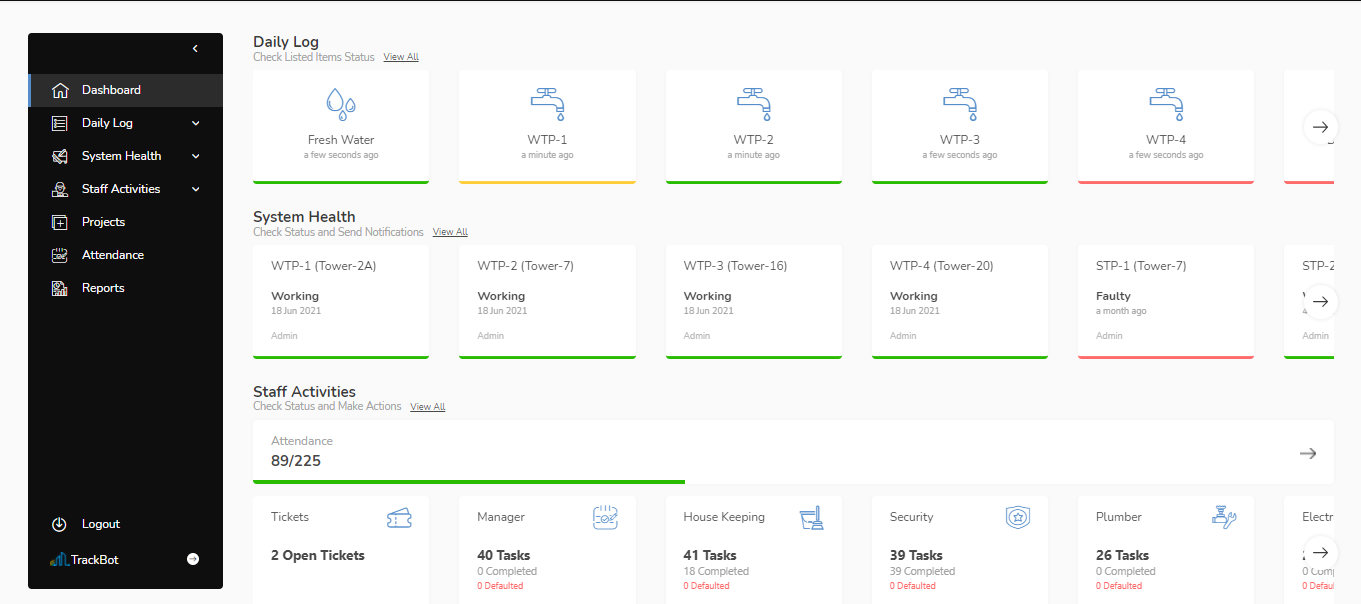Click the Tickets icon in Staff Activities
Viewport: 1361px width, 604px height.
[x=399, y=518]
